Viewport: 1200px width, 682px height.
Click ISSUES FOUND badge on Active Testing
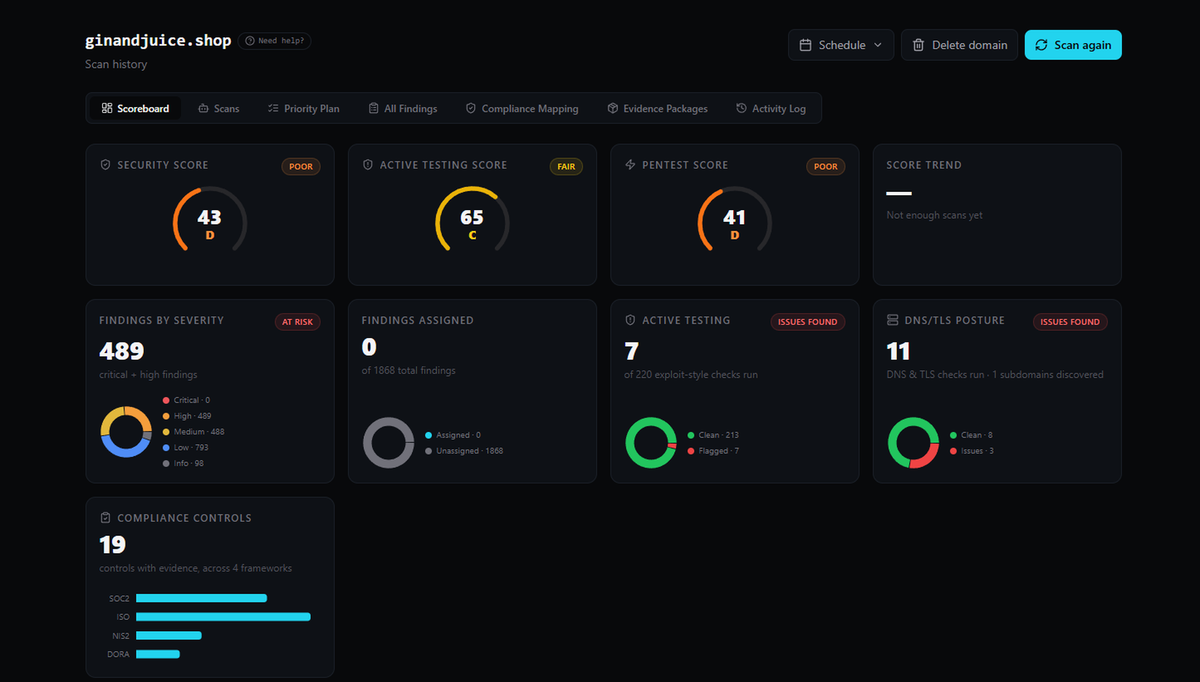click(808, 322)
